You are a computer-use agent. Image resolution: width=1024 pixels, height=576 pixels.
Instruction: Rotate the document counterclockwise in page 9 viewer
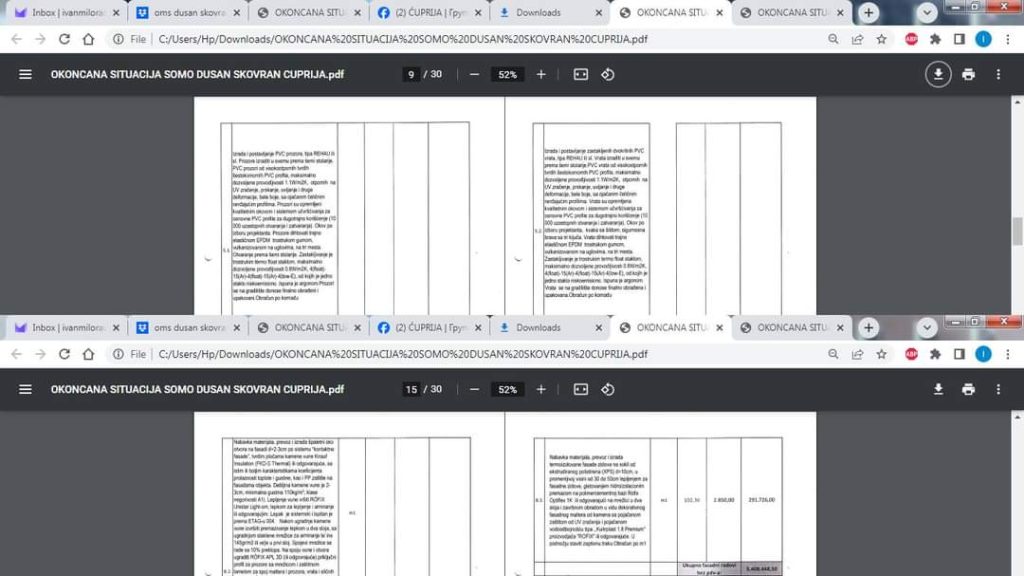point(607,75)
